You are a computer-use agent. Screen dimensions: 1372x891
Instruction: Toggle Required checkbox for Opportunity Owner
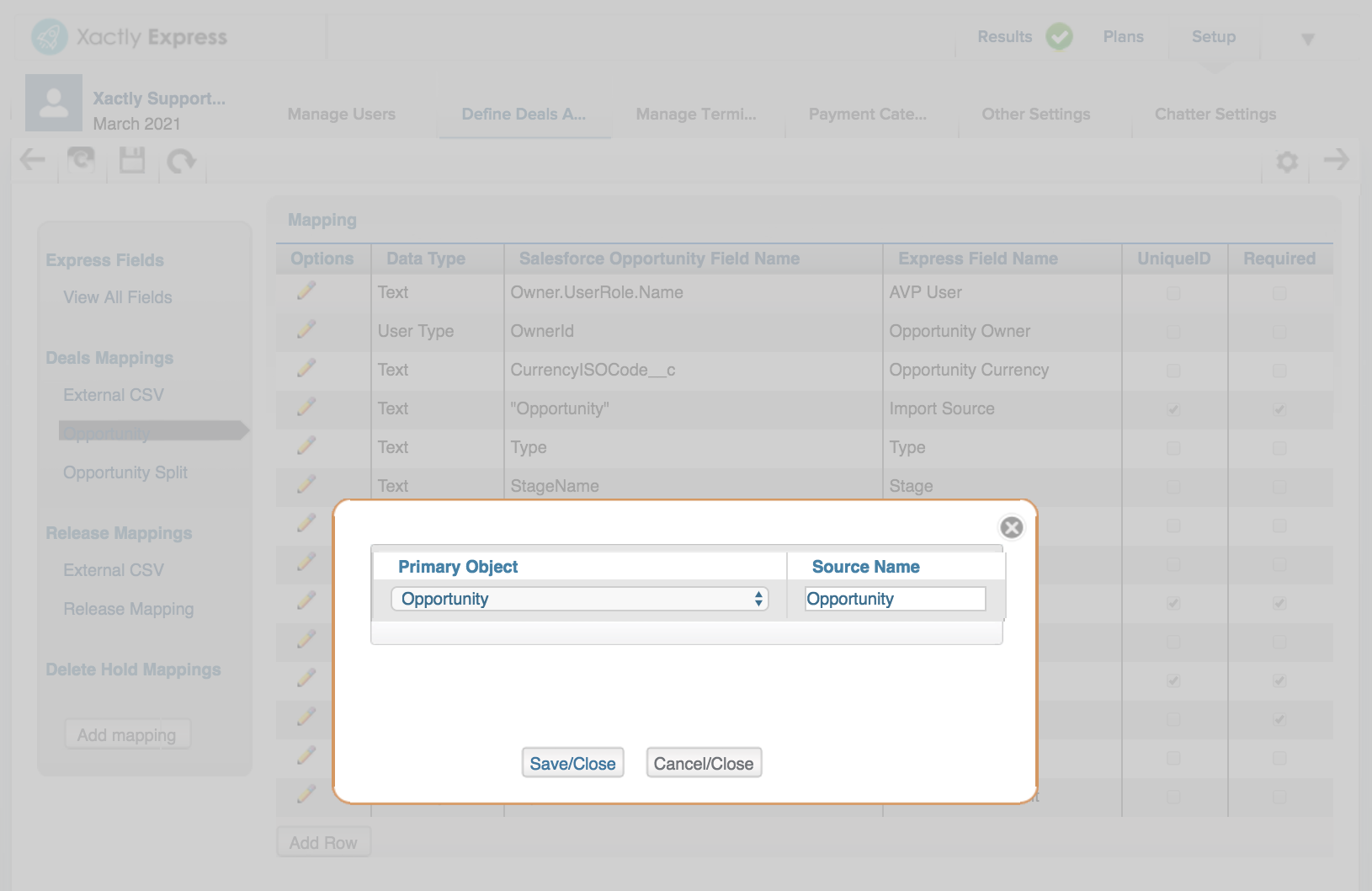point(1279,332)
